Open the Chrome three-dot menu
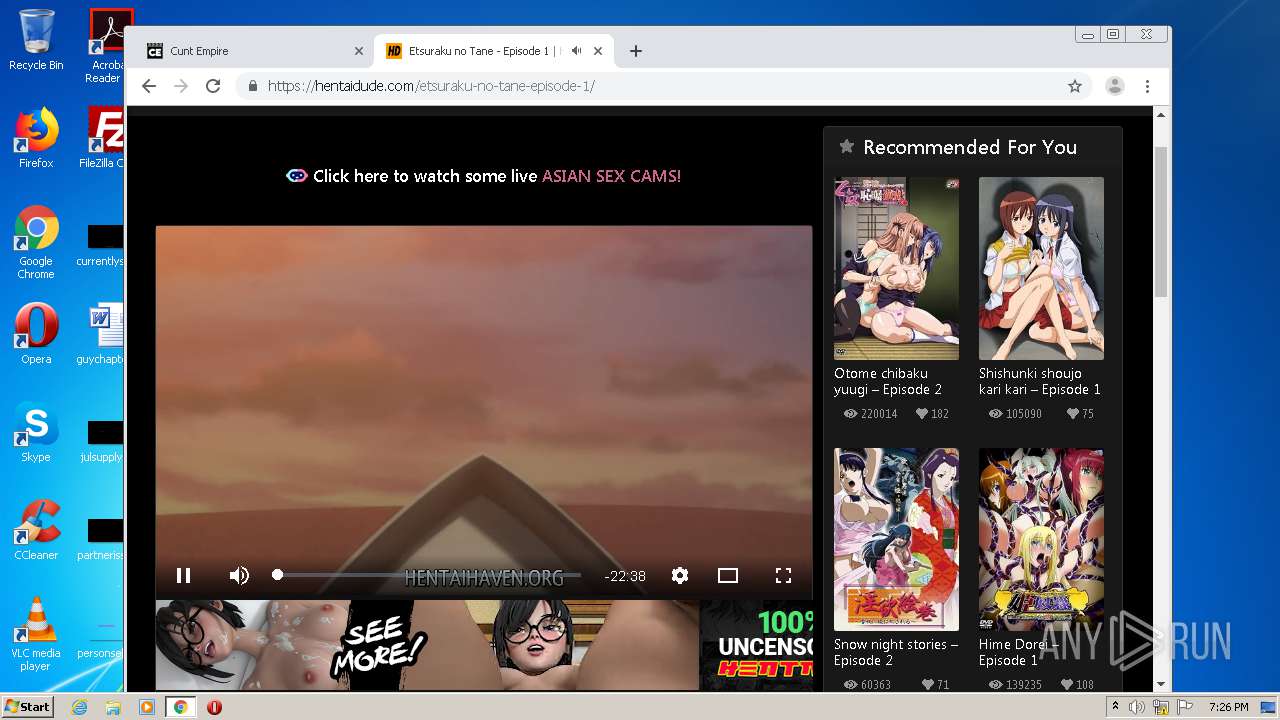Image resolution: width=1280 pixels, height=720 pixels. tap(1148, 86)
